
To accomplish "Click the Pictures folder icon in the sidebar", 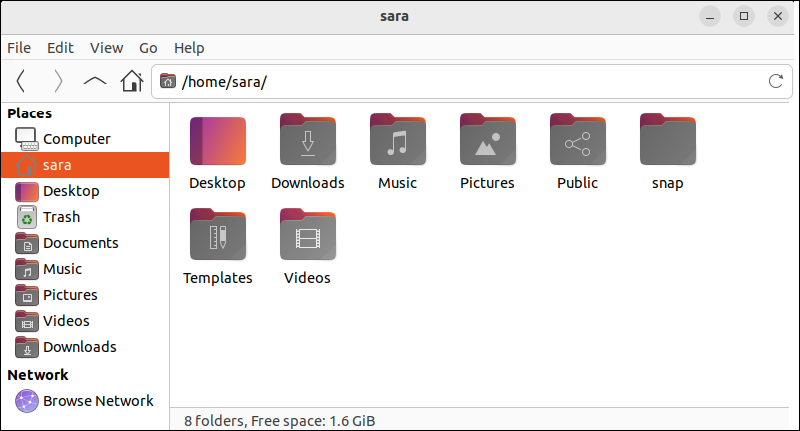I will click(x=27, y=295).
